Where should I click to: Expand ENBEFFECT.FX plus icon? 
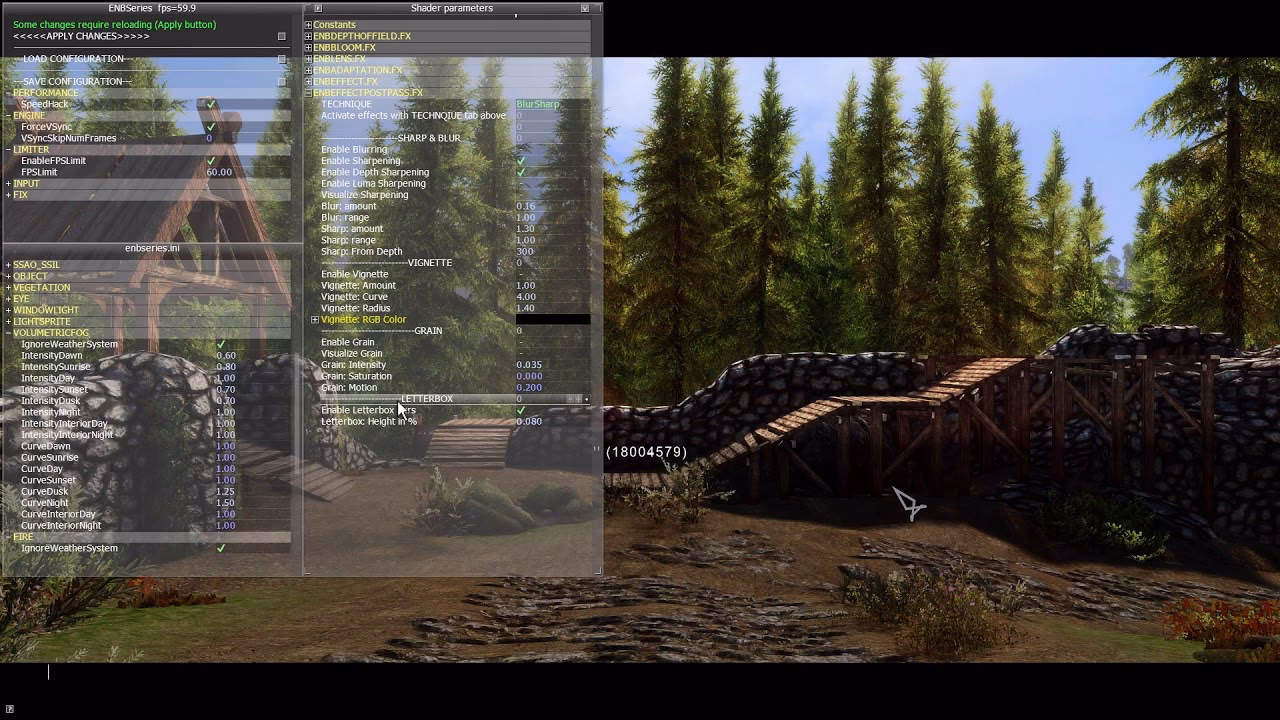309,82
